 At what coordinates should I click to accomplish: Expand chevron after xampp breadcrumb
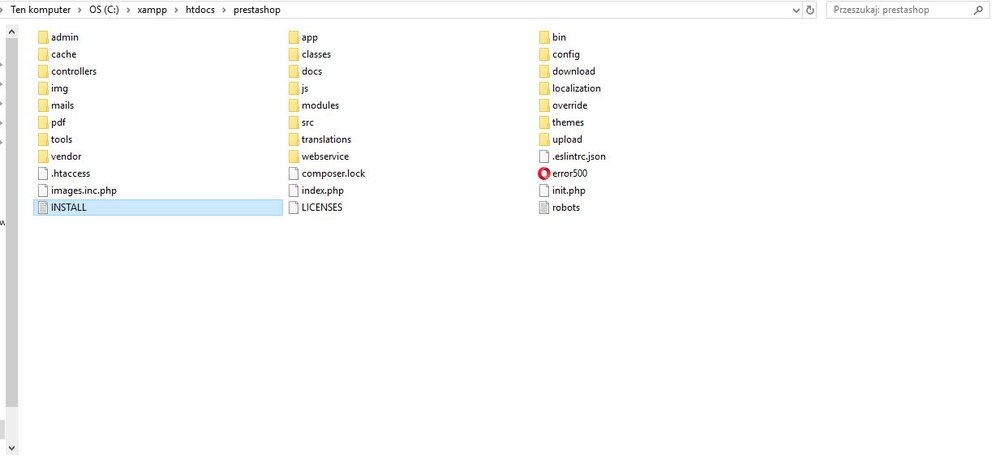(x=176, y=10)
